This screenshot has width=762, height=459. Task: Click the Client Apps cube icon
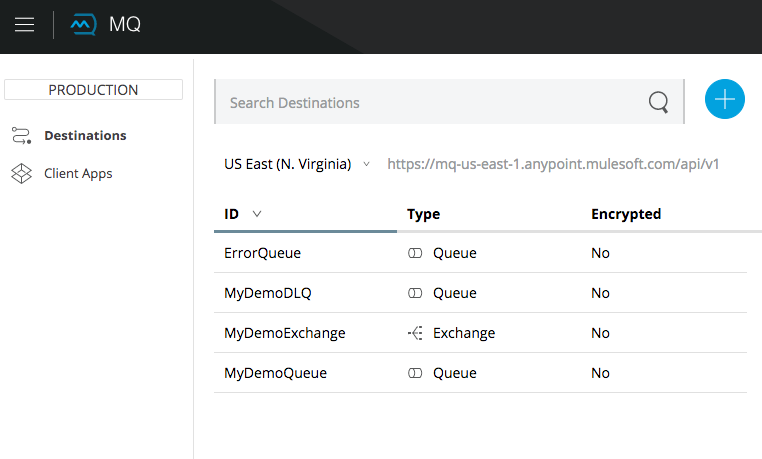(21, 173)
